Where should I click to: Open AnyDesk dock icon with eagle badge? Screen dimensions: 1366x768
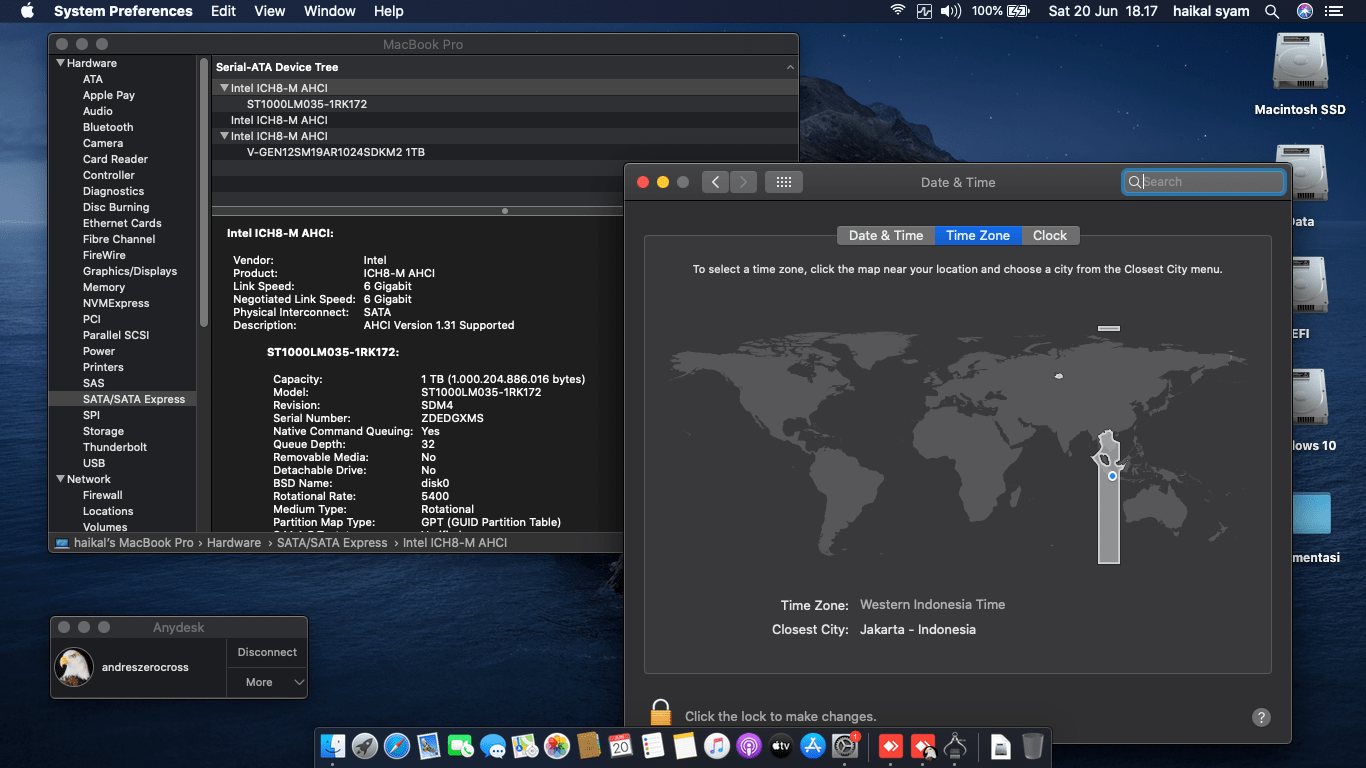[923, 746]
